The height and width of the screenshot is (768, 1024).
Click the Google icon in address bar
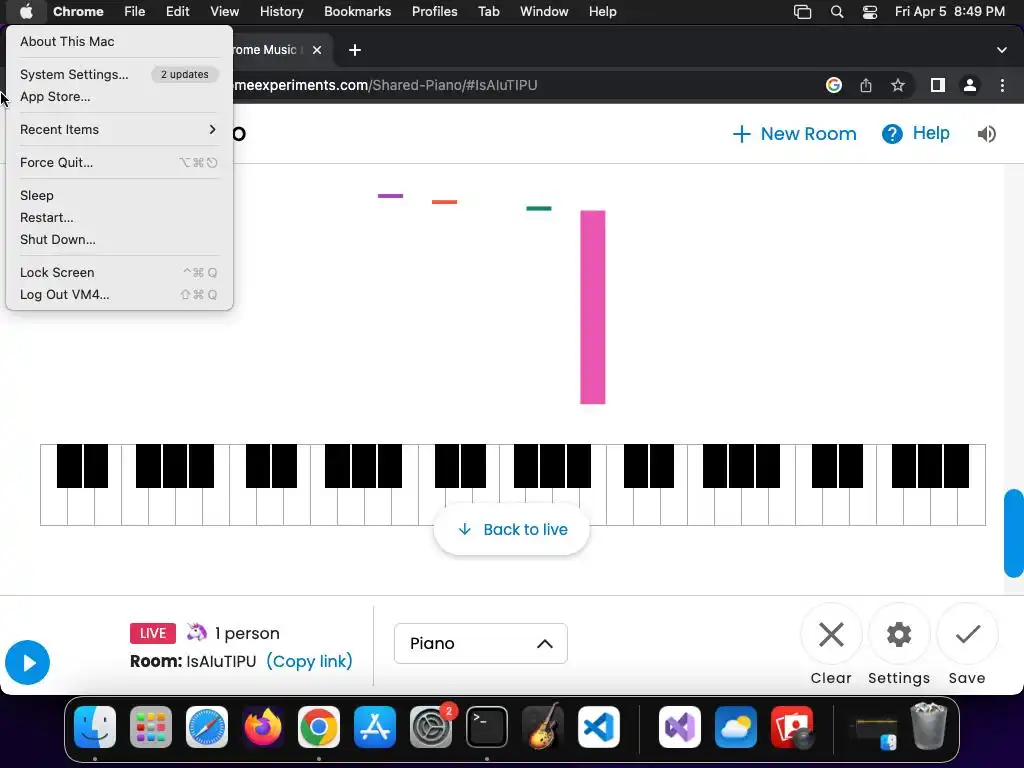pyautogui.click(x=833, y=85)
